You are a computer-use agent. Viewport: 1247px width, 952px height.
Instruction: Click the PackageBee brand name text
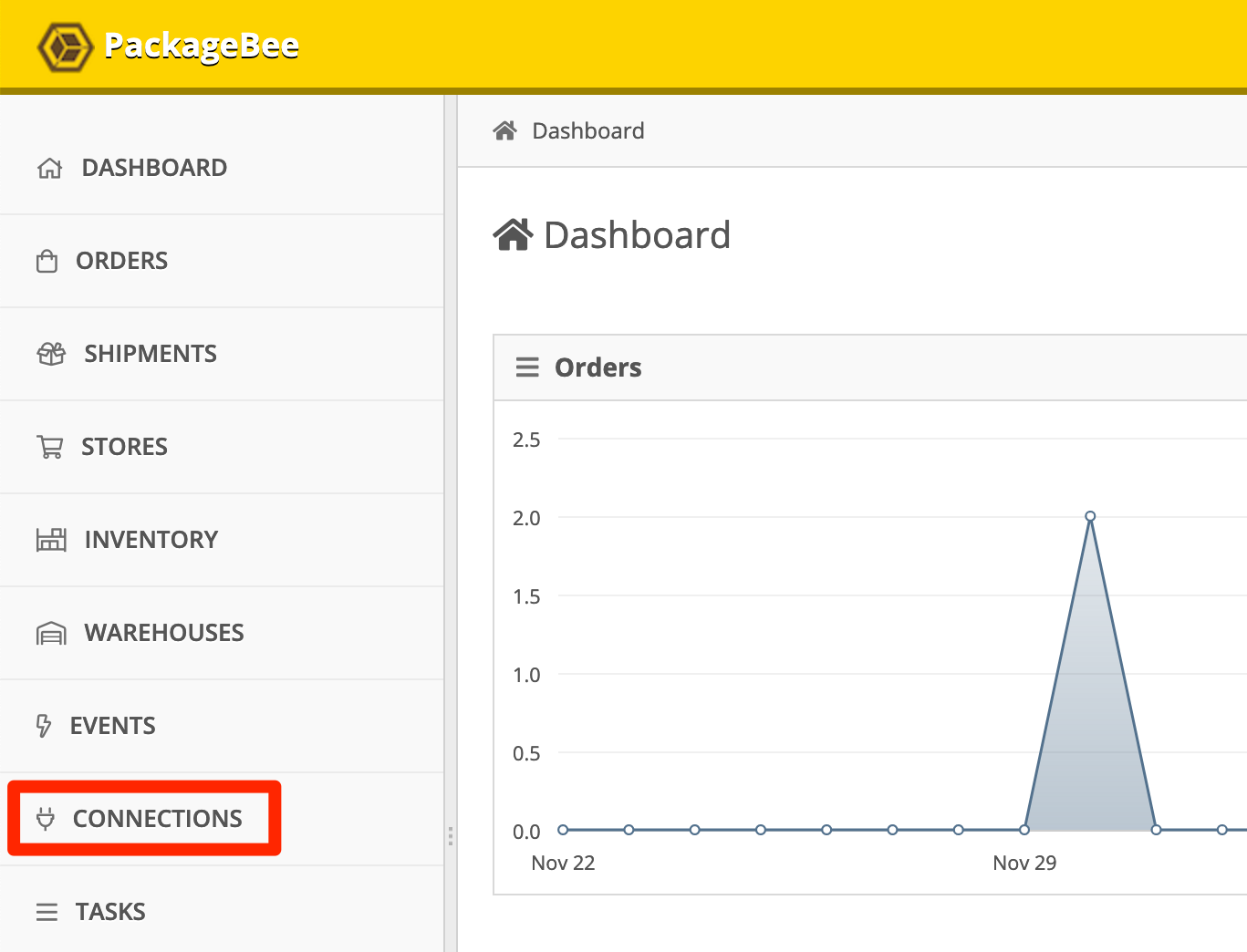pyautogui.click(x=202, y=47)
